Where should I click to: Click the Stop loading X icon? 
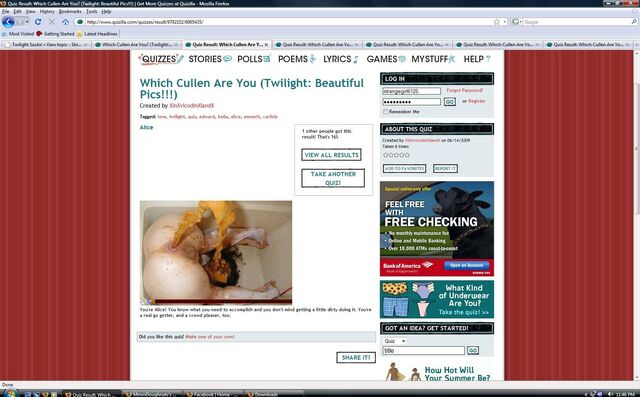[52, 22]
